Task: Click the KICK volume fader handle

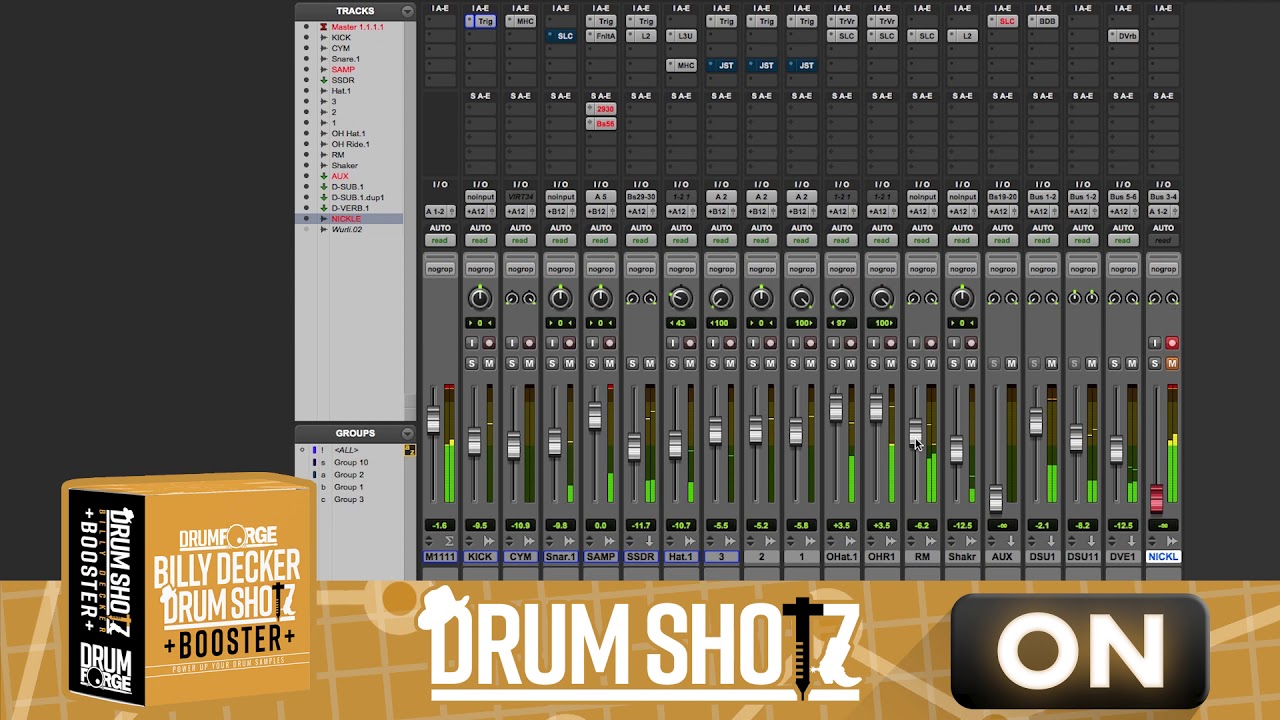Action: 474,441
